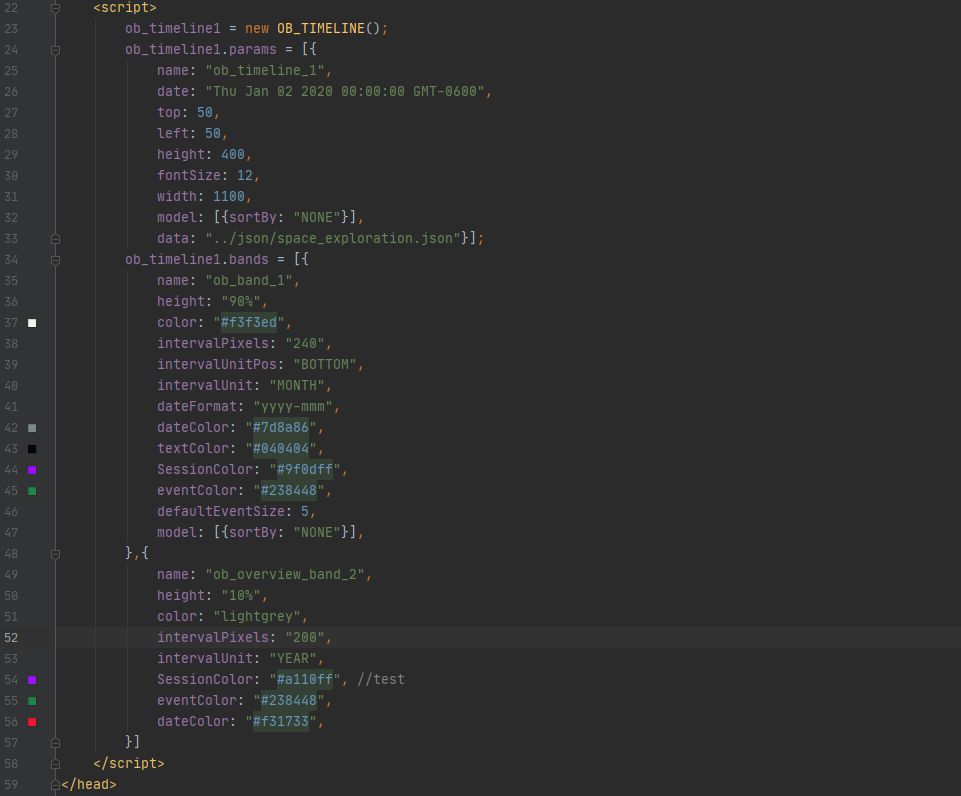
Task: Click line number 52 in gutter
Action: click(x=11, y=638)
